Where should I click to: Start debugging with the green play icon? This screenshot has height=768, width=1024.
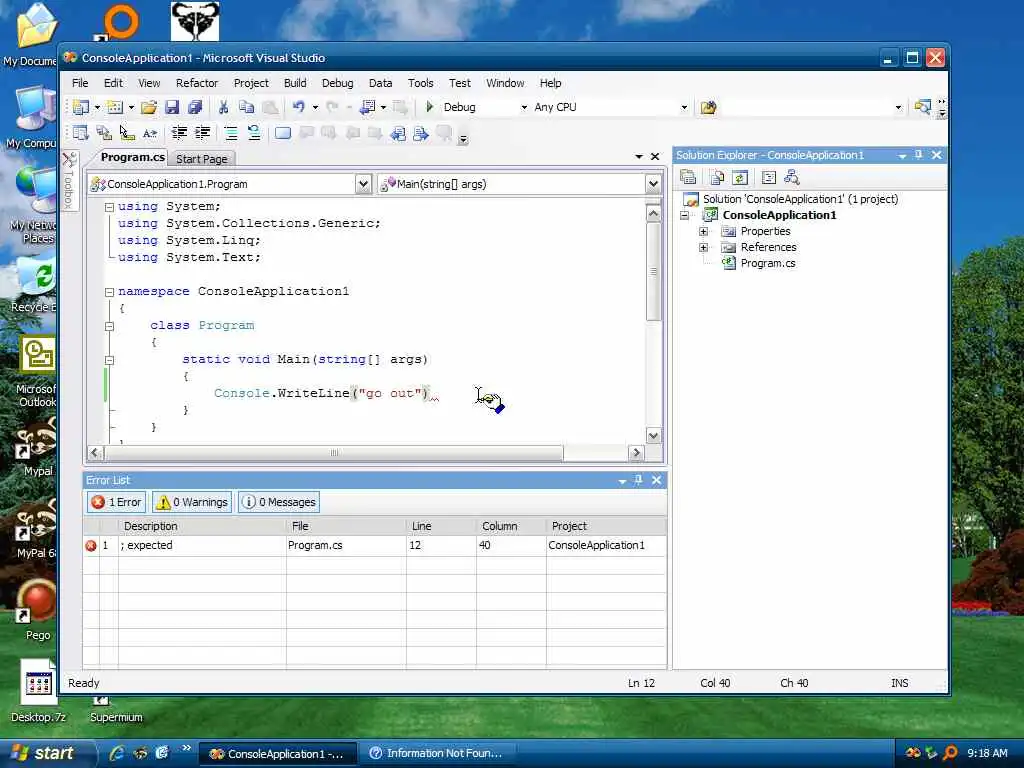(429, 106)
